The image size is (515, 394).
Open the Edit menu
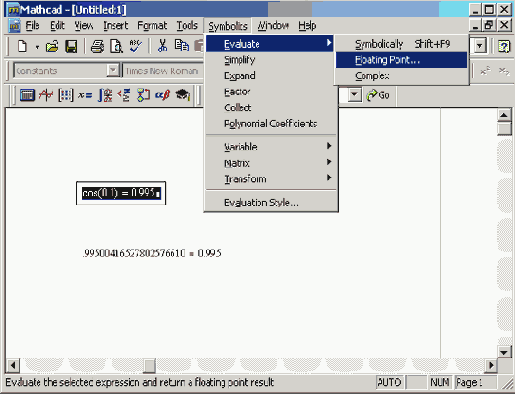[x=57, y=26]
